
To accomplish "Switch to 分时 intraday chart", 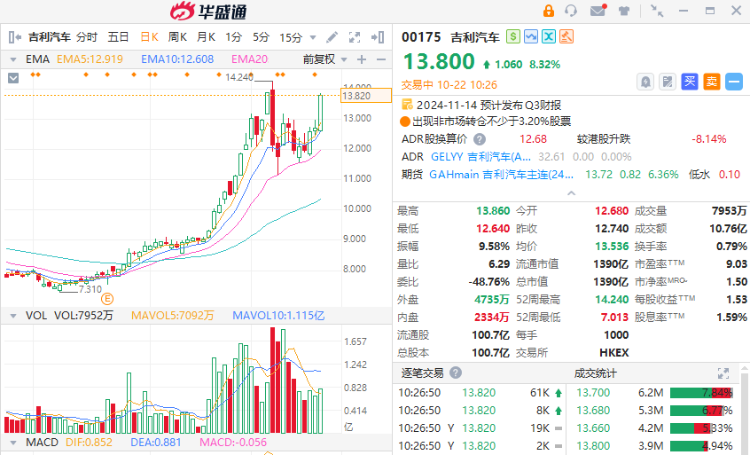I will 87,37.
